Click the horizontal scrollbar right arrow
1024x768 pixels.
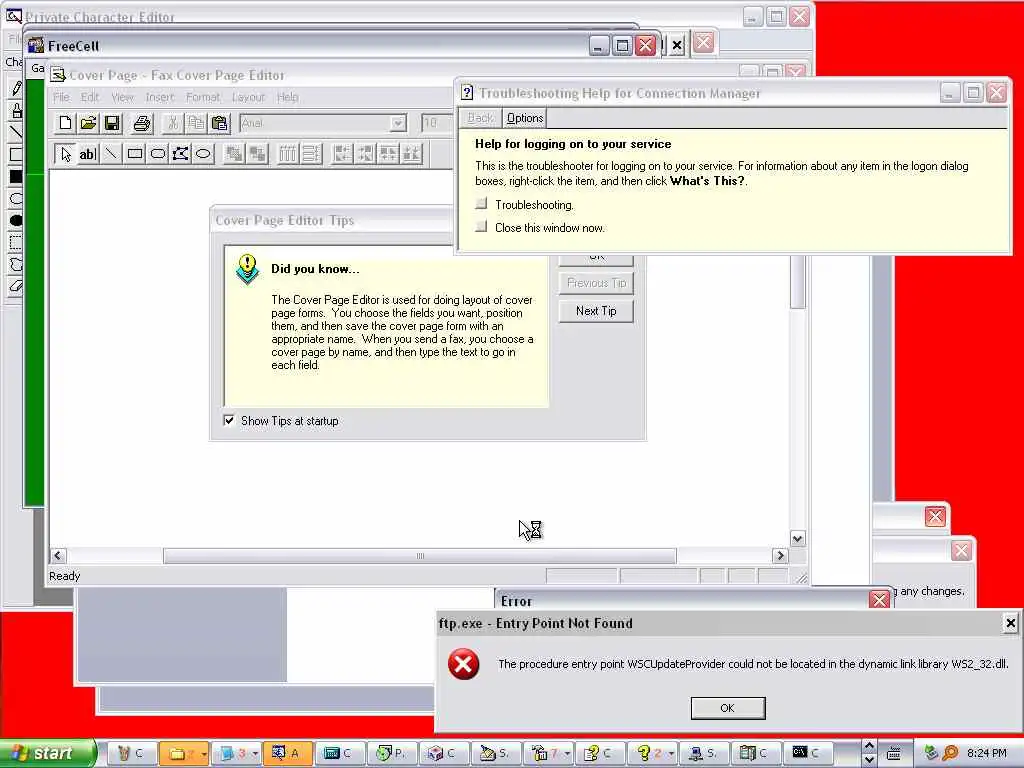[x=780, y=556]
